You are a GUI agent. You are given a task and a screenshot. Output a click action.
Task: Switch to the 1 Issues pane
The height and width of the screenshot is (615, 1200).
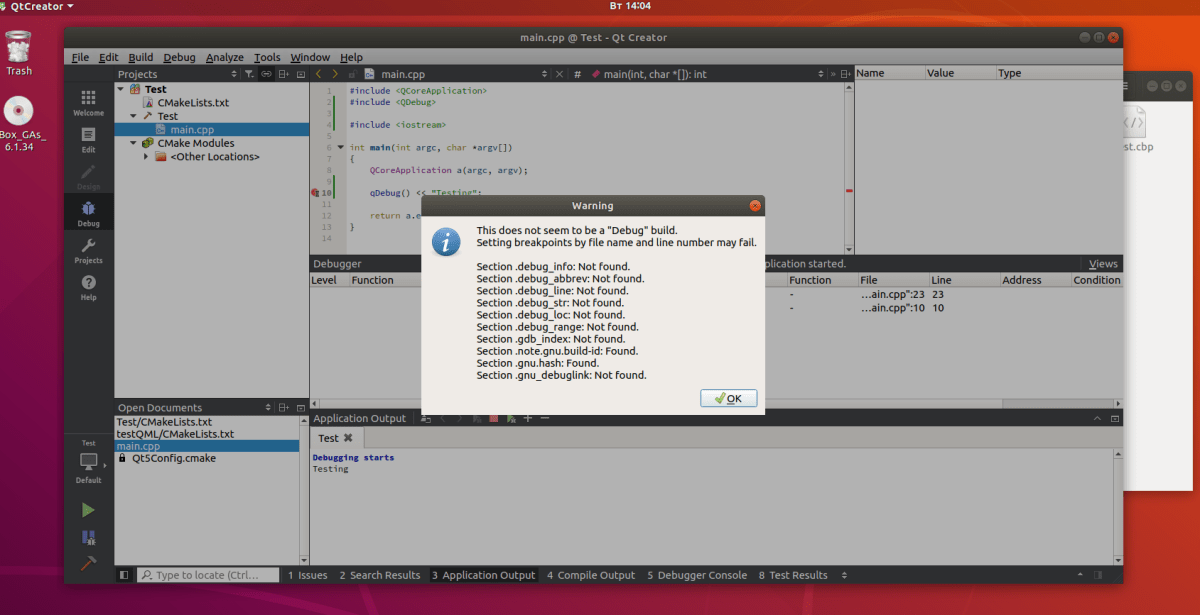308,575
